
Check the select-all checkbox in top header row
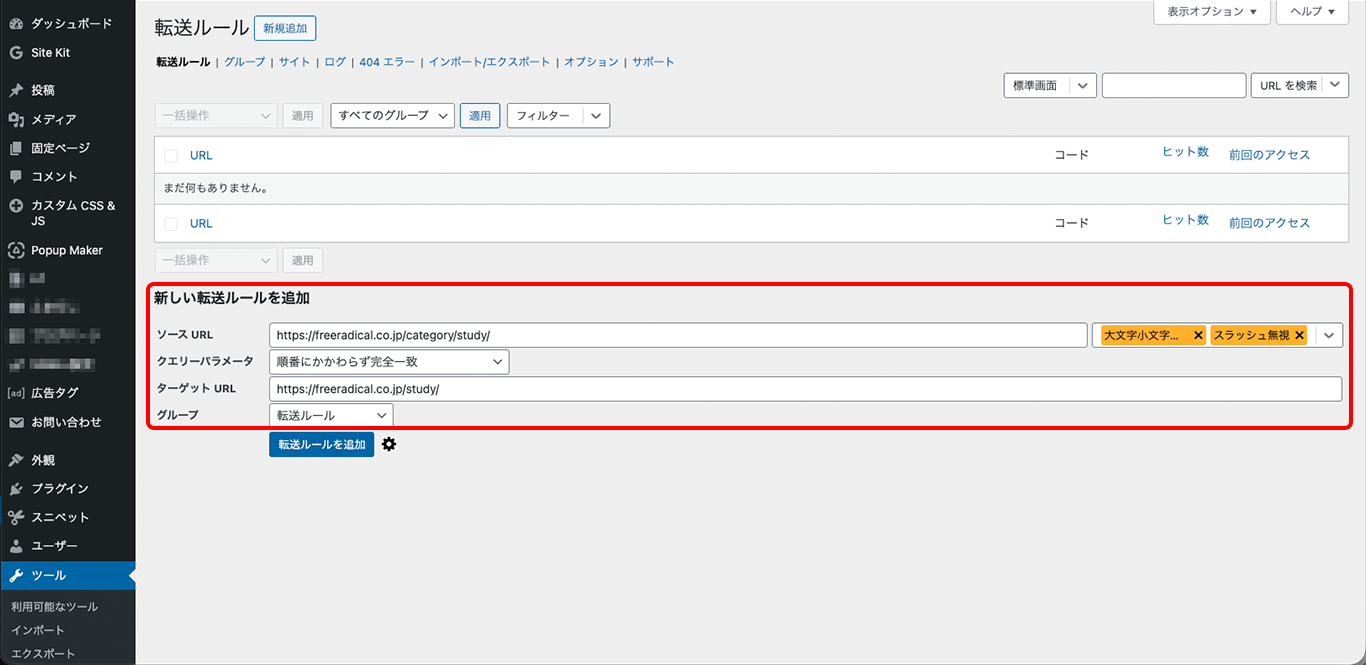(171, 156)
